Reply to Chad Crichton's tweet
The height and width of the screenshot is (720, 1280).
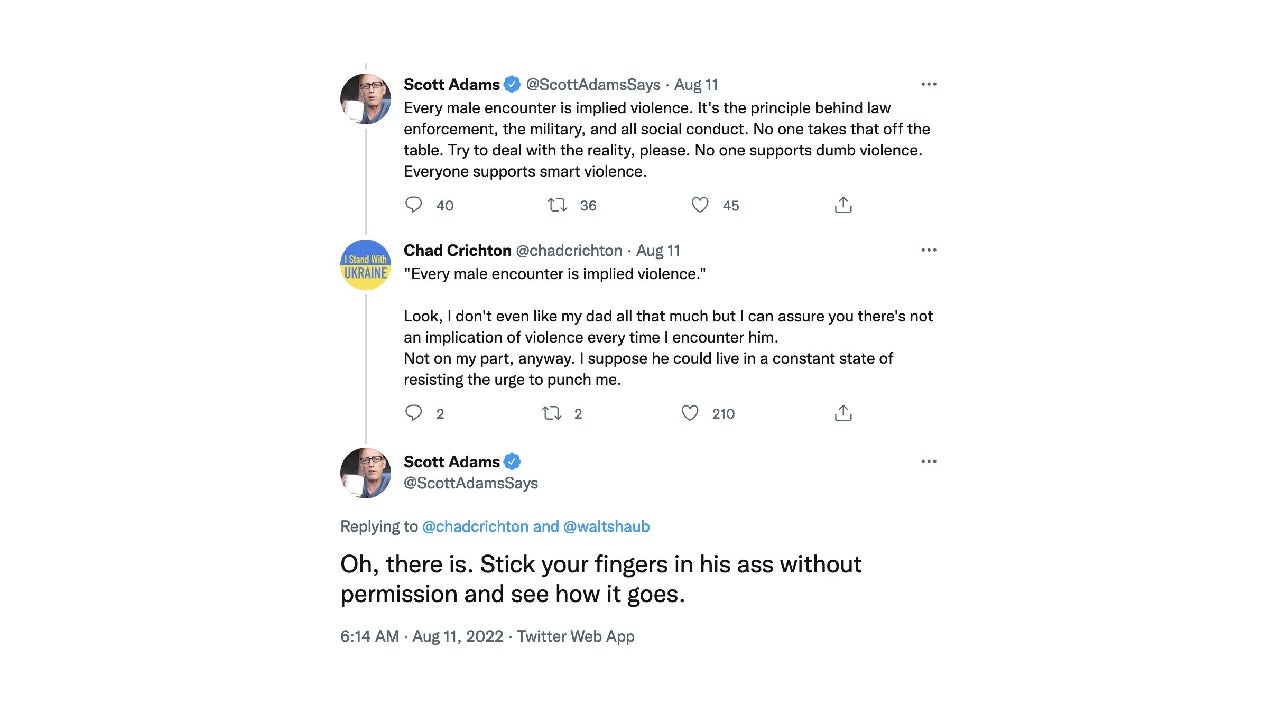(x=414, y=413)
